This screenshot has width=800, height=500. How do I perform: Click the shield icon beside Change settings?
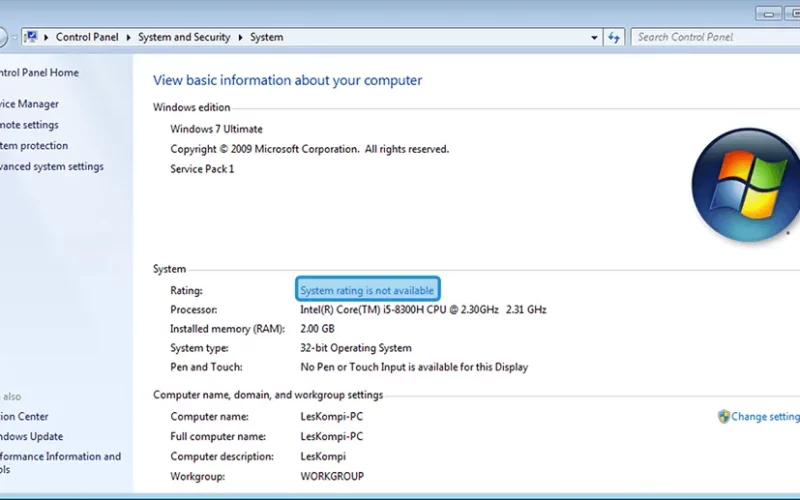[x=723, y=416]
